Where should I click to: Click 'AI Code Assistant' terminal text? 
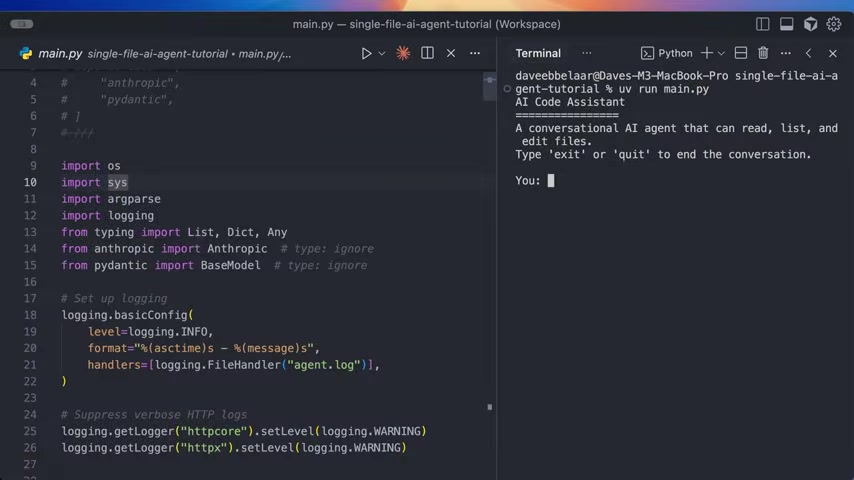(x=570, y=102)
